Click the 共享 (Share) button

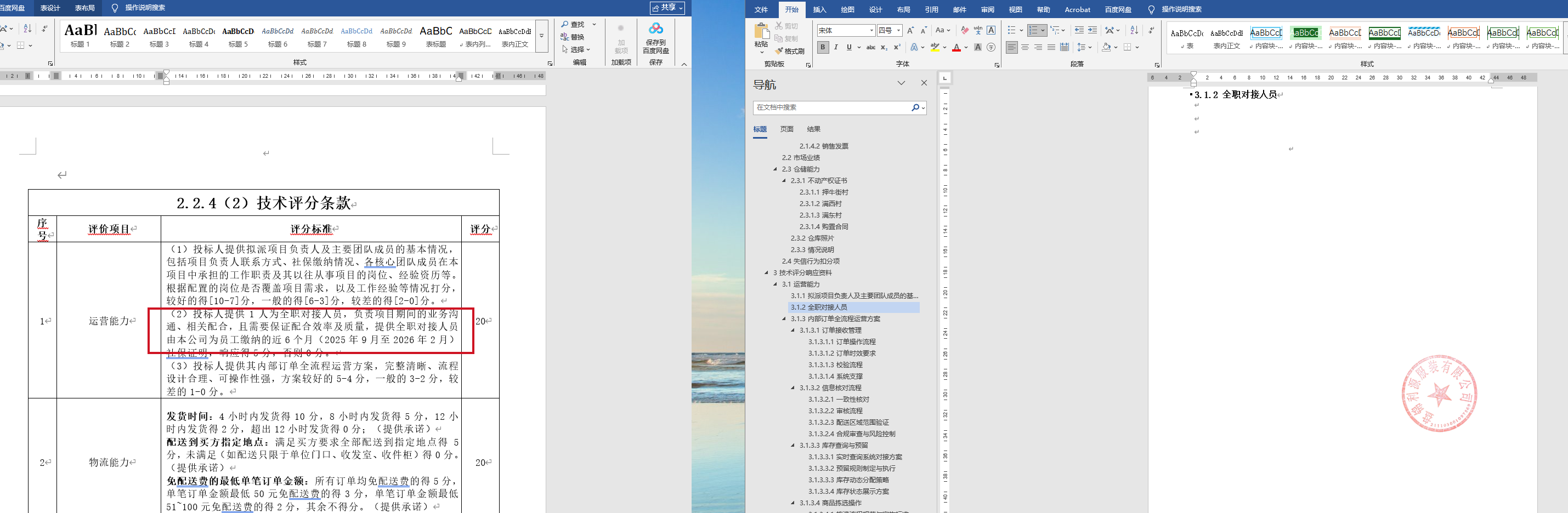pyautogui.click(x=667, y=8)
